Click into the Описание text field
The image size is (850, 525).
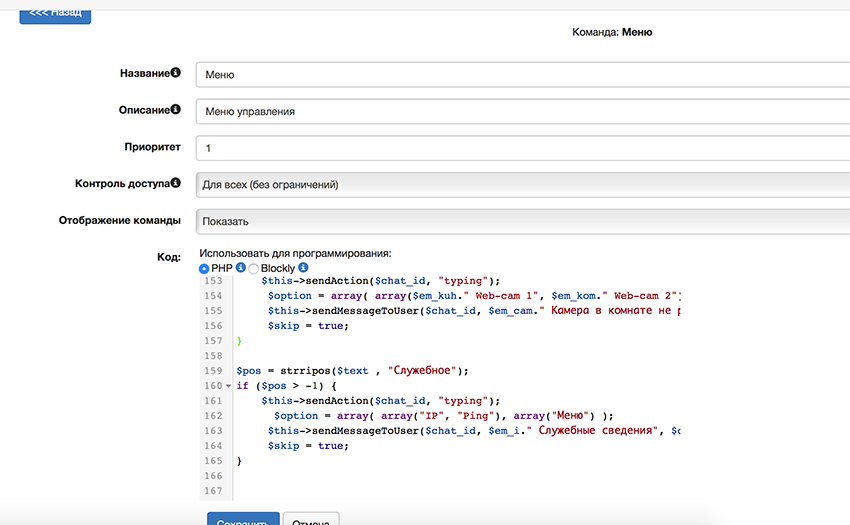tap(520, 112)
